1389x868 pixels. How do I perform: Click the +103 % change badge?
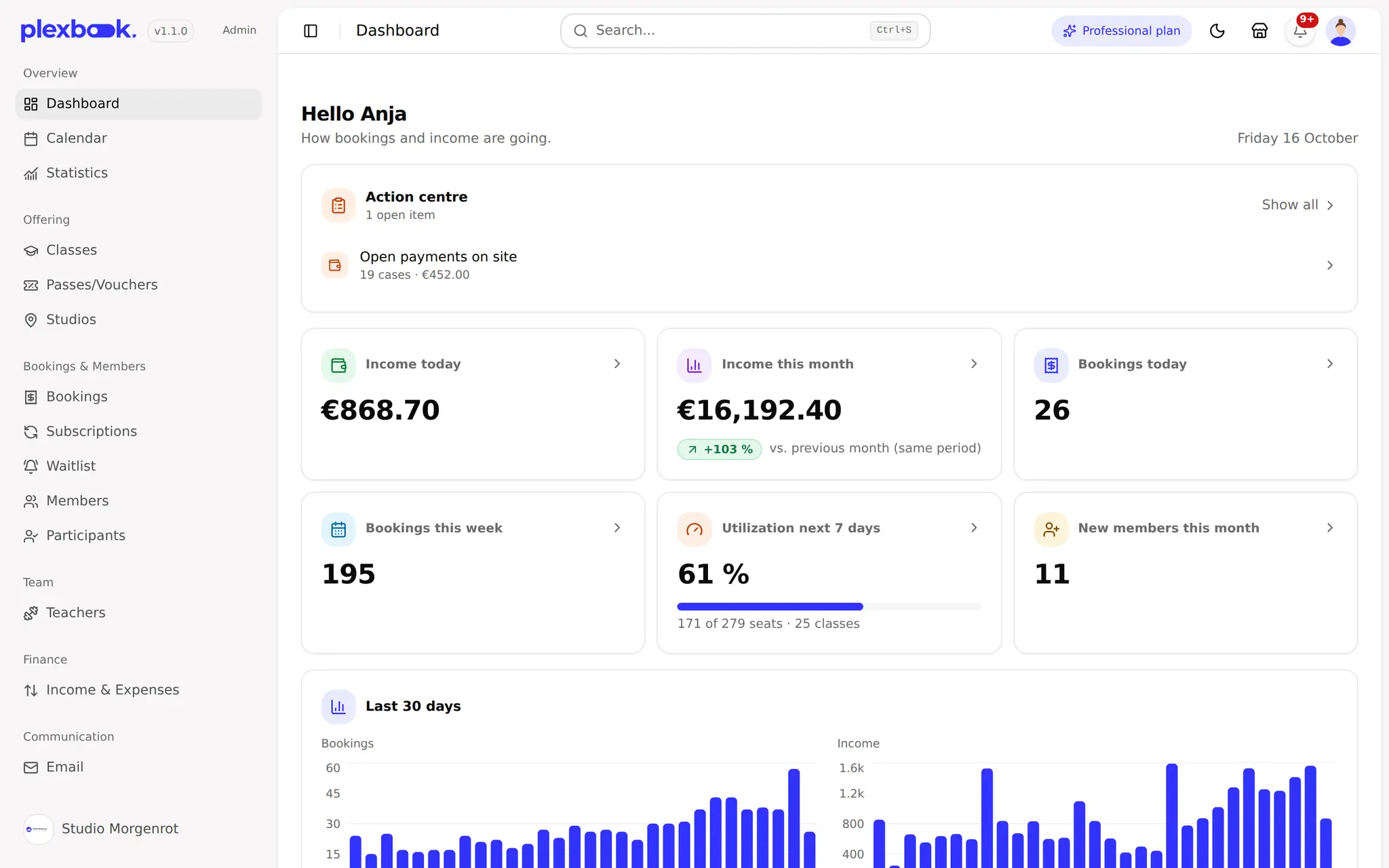(720, 450)
